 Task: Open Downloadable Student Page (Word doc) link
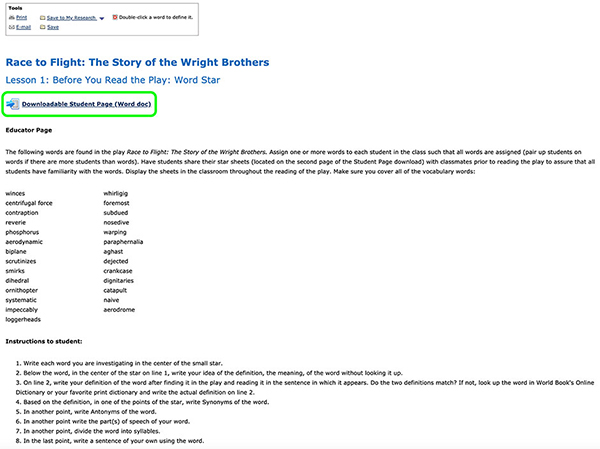86,104
